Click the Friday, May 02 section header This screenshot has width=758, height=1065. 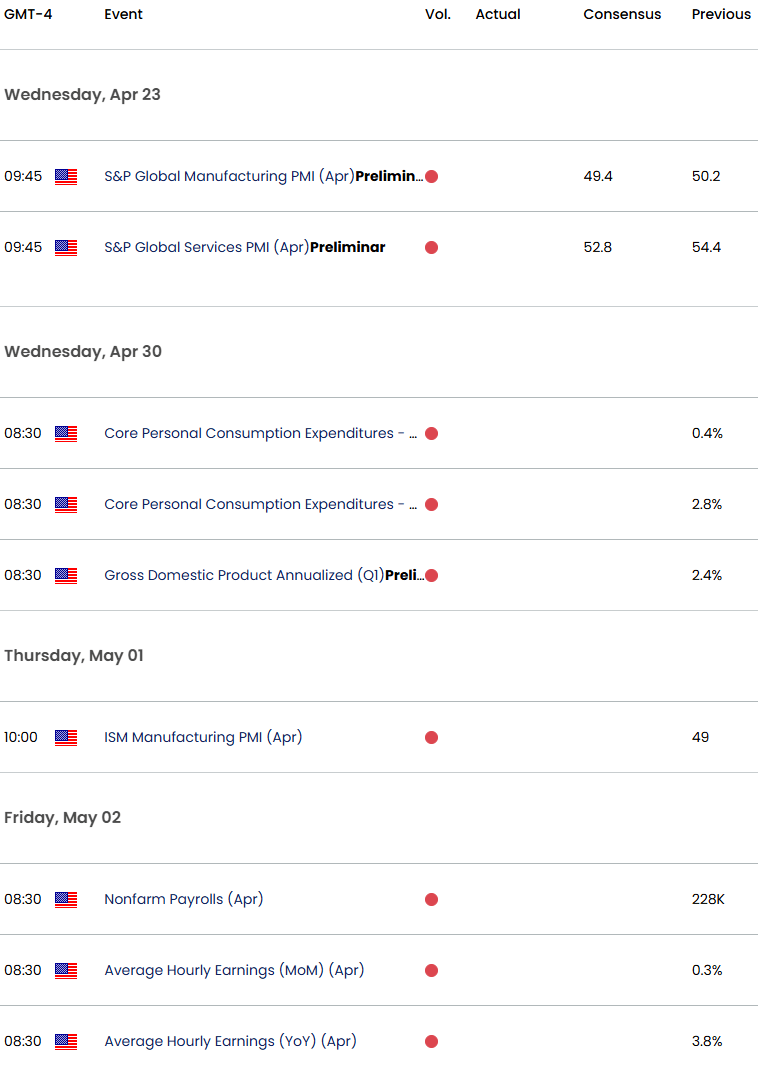(62, 817)
